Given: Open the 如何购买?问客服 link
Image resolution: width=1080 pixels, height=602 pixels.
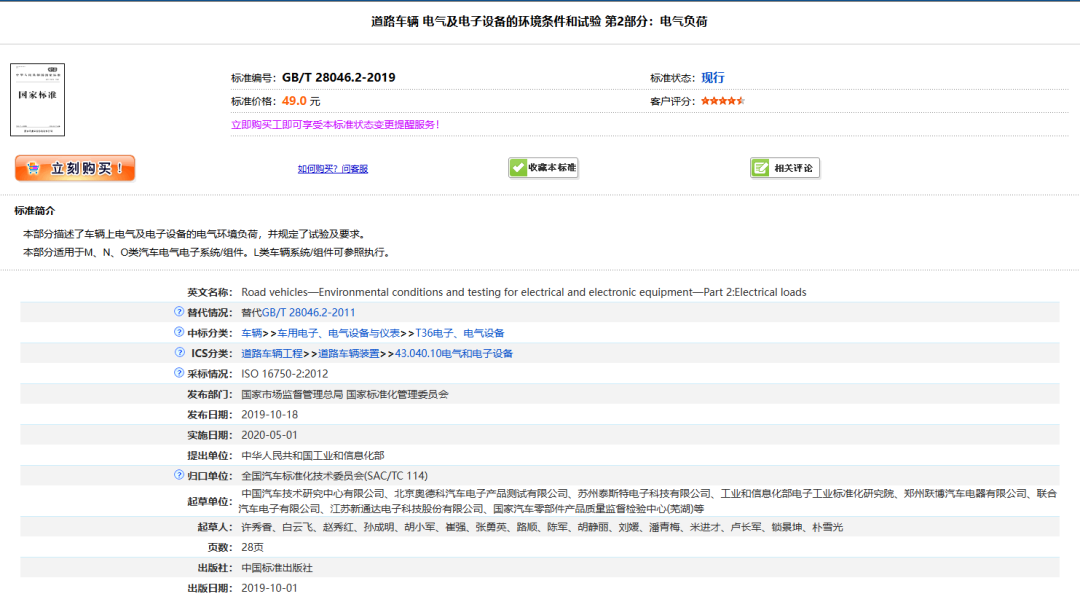Looking at the screenshot, I should 332,169.
